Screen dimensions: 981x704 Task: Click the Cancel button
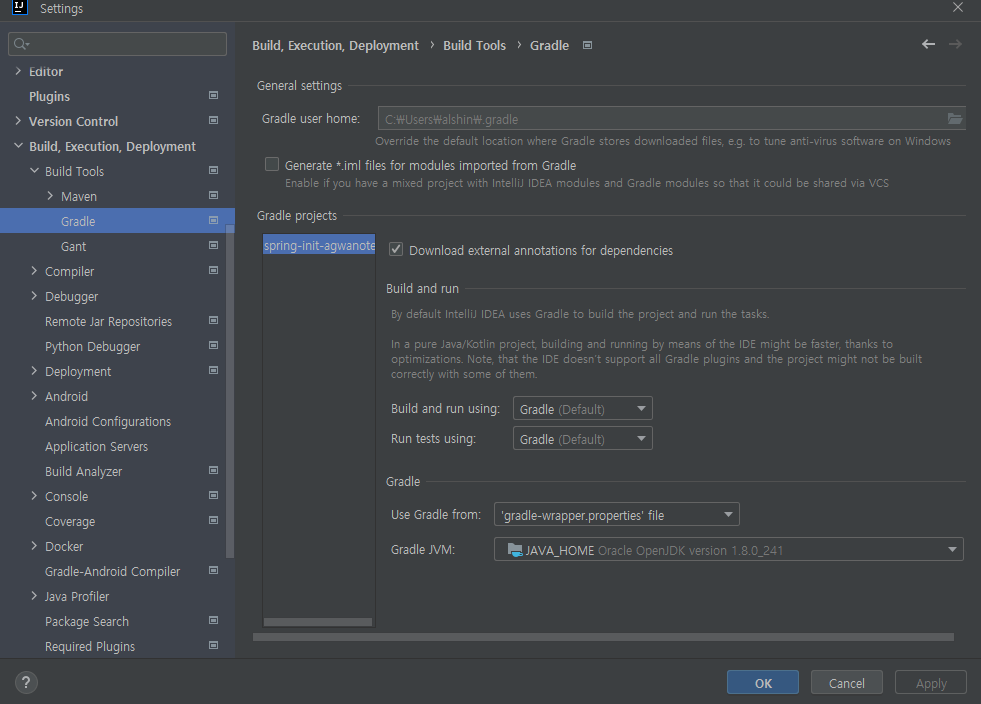tap(846, 683)
